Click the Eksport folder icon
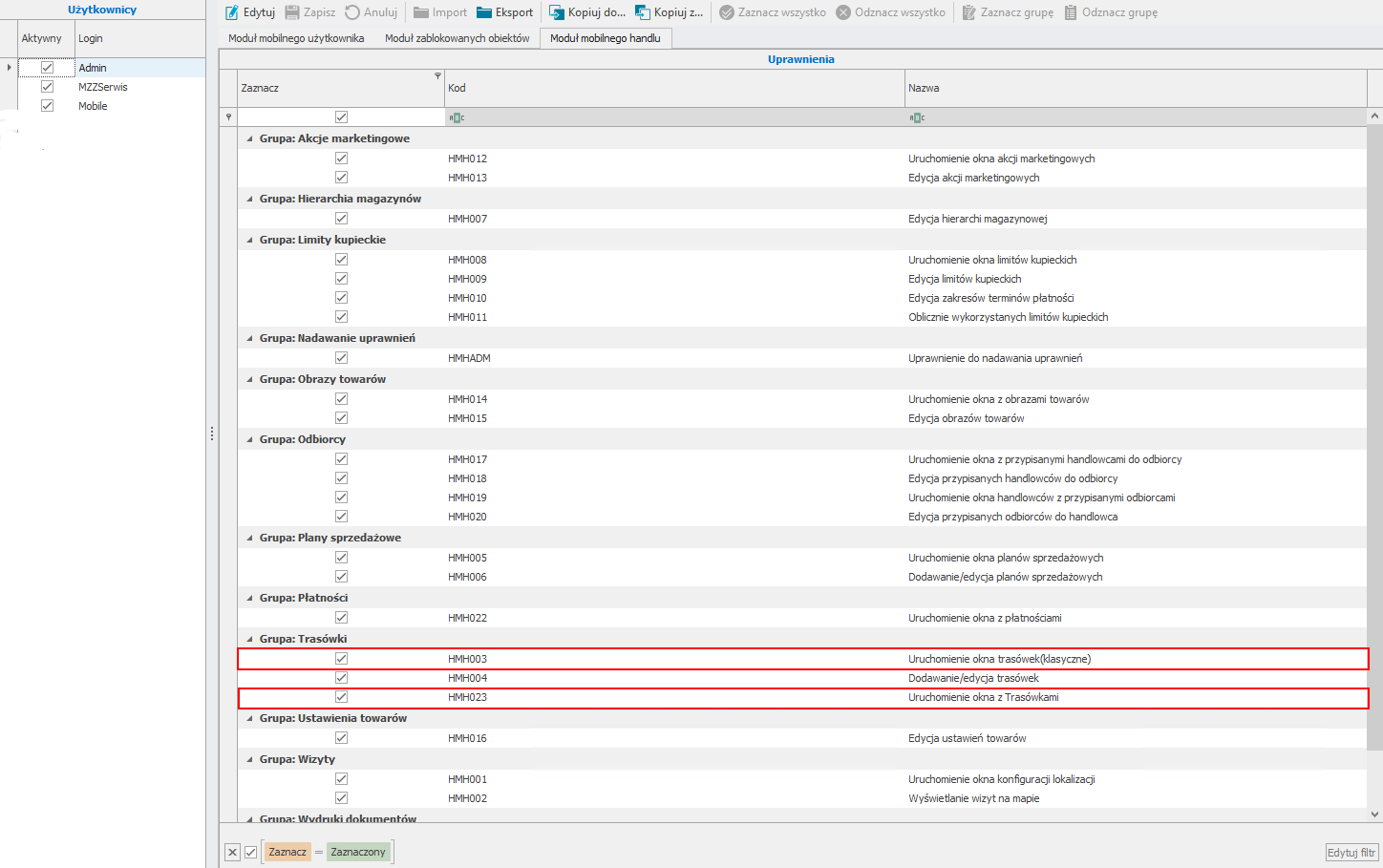This screenshot has width=1383, height=868. pos(484,12)
